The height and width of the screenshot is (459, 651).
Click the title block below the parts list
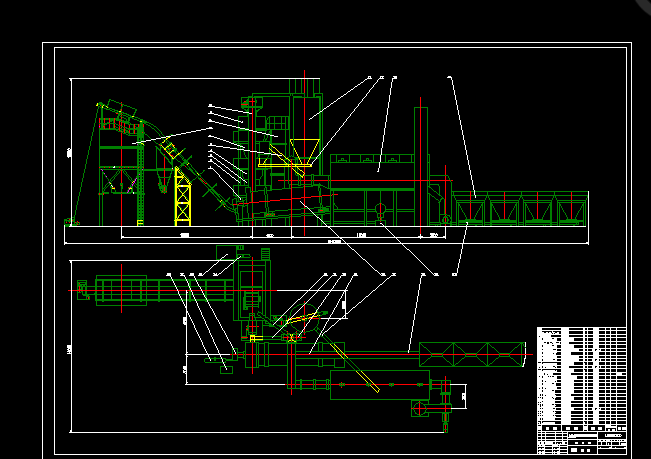click(582, 443)
